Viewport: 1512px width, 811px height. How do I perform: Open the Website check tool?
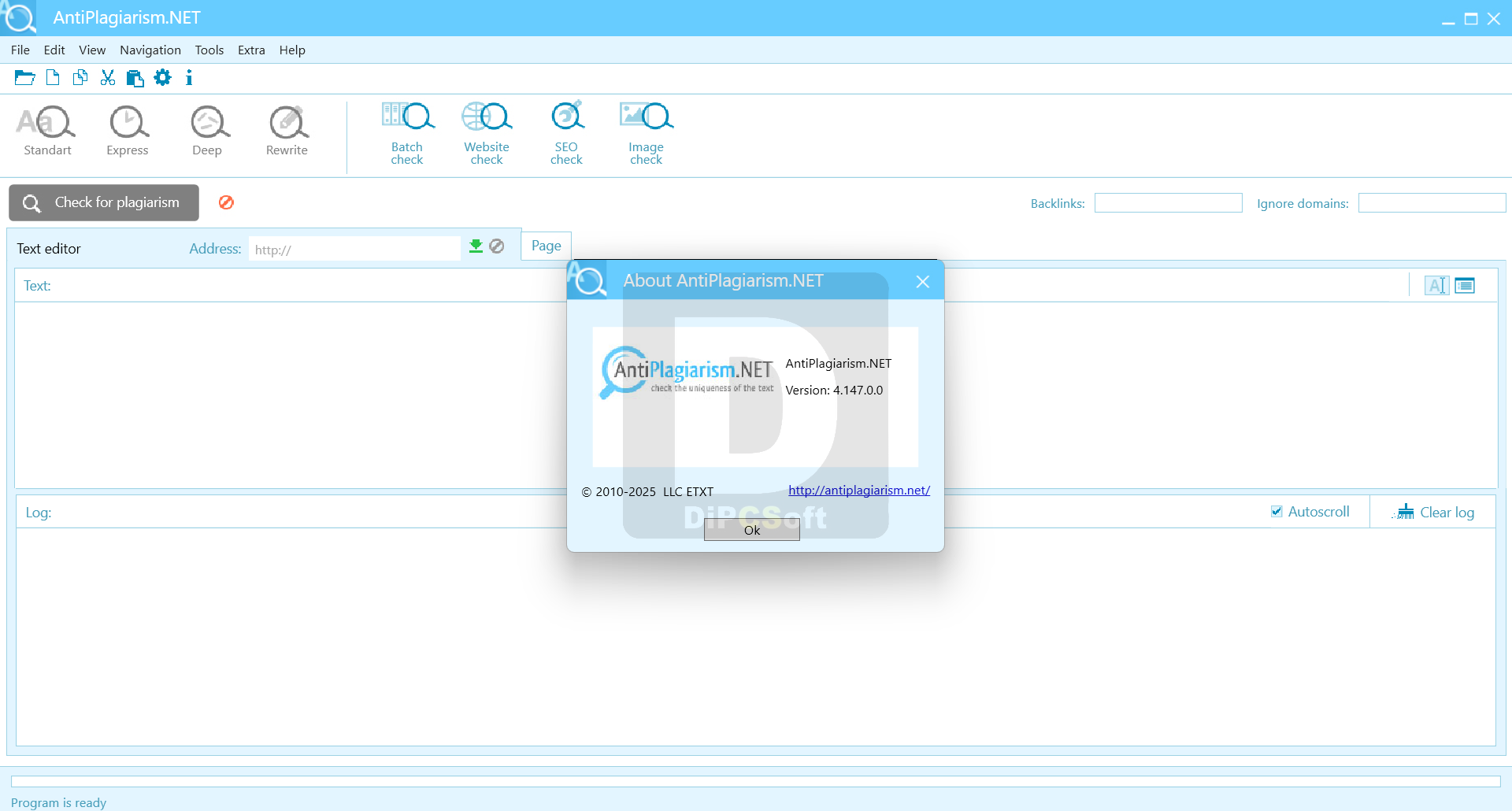[x=487, y=133]
